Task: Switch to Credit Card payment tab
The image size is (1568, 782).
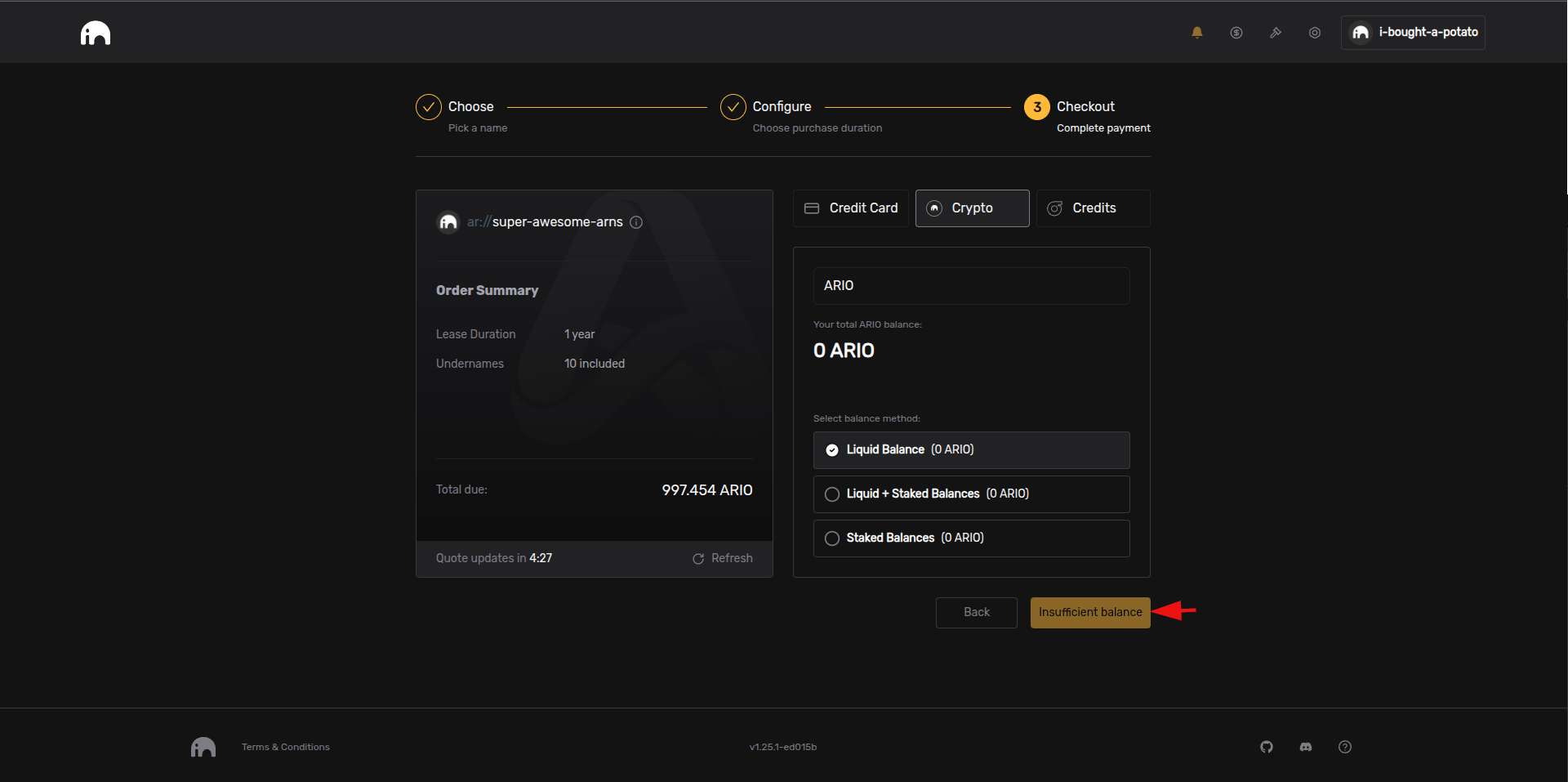Action: [x=850, y=208]
